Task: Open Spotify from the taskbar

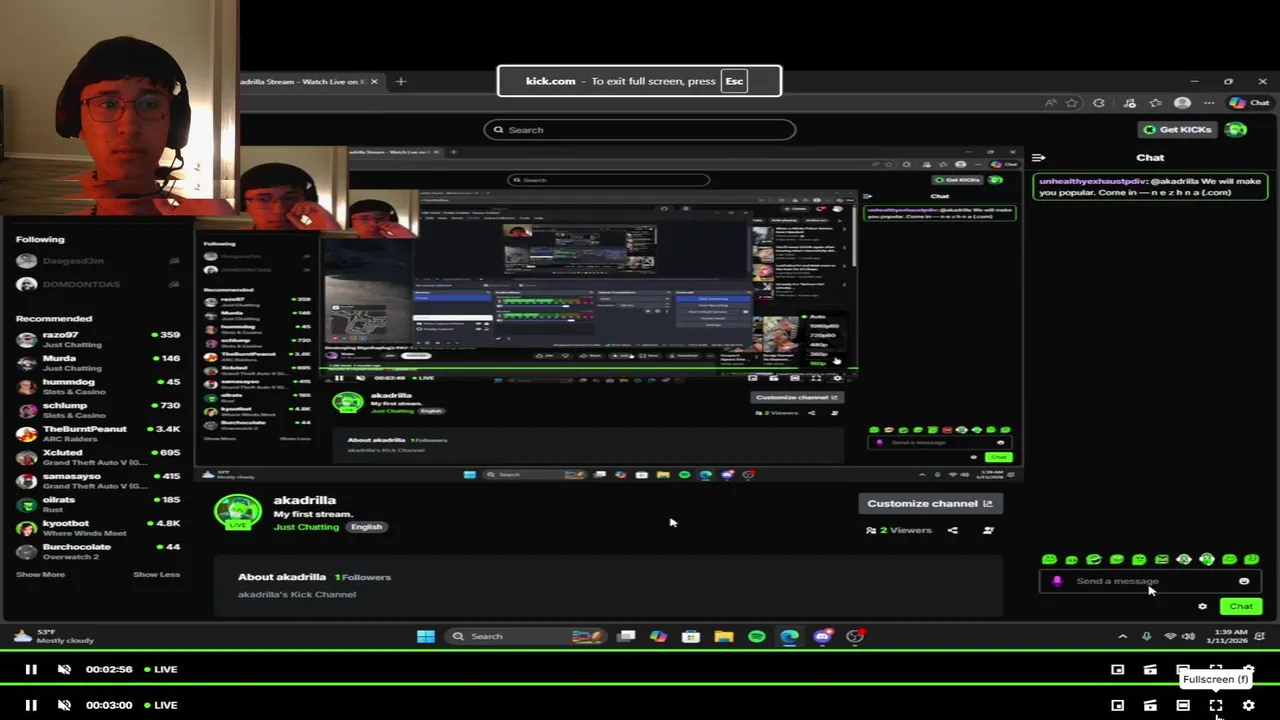Action: pos(757,636)
